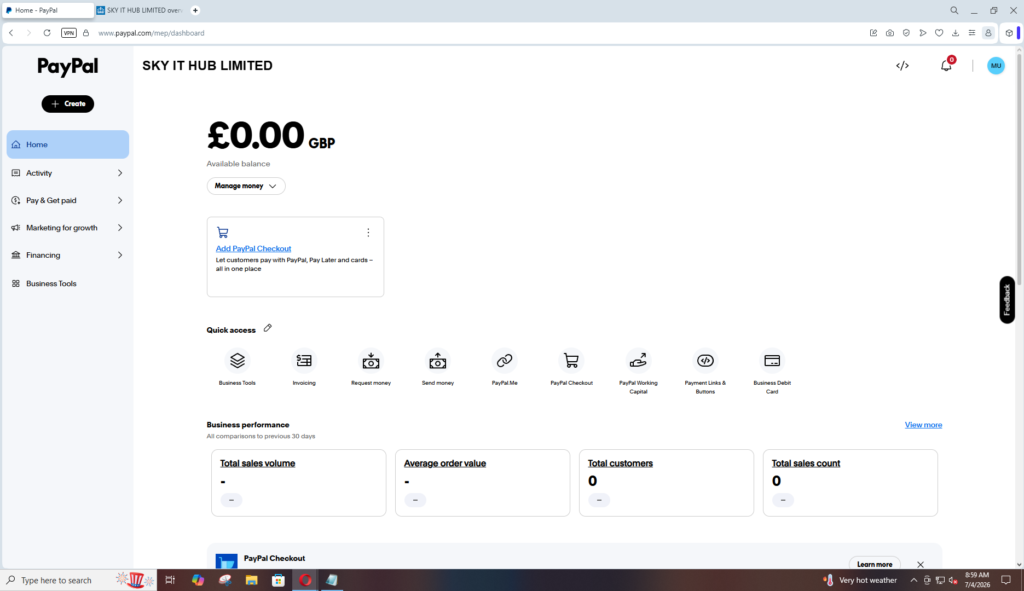
Task: Open the Feedback side tab
Action: (1006, 300)
